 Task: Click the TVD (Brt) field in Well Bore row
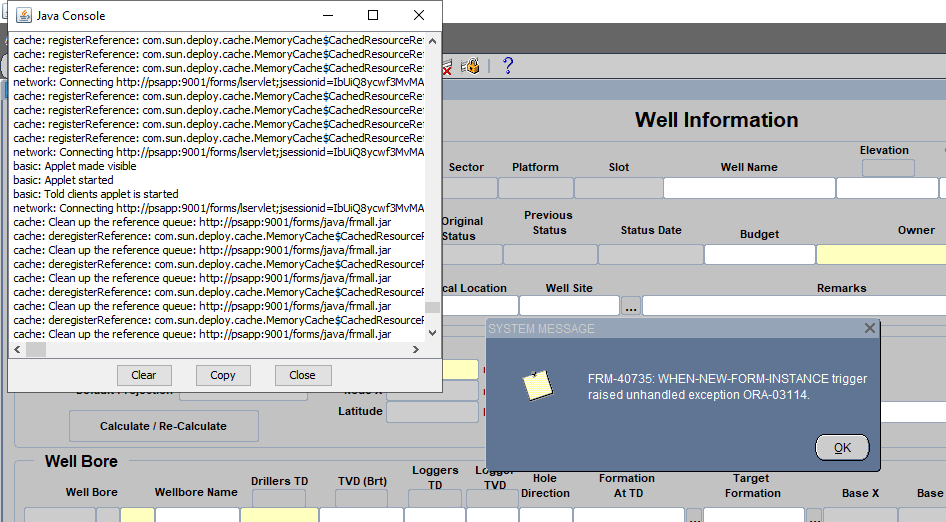[x=361, y=515]
